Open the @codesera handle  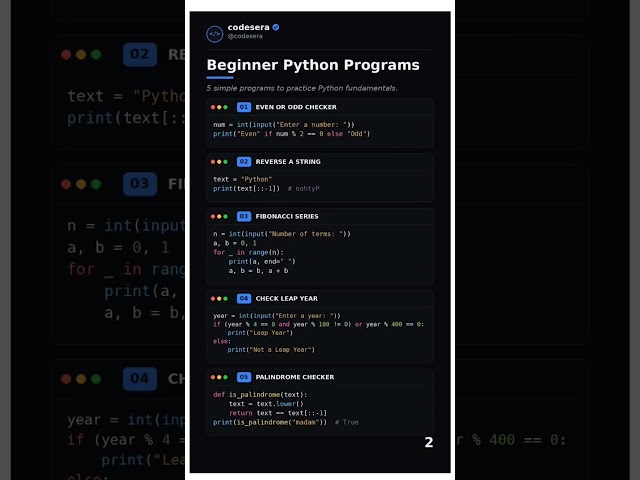(x=245, y=36)
